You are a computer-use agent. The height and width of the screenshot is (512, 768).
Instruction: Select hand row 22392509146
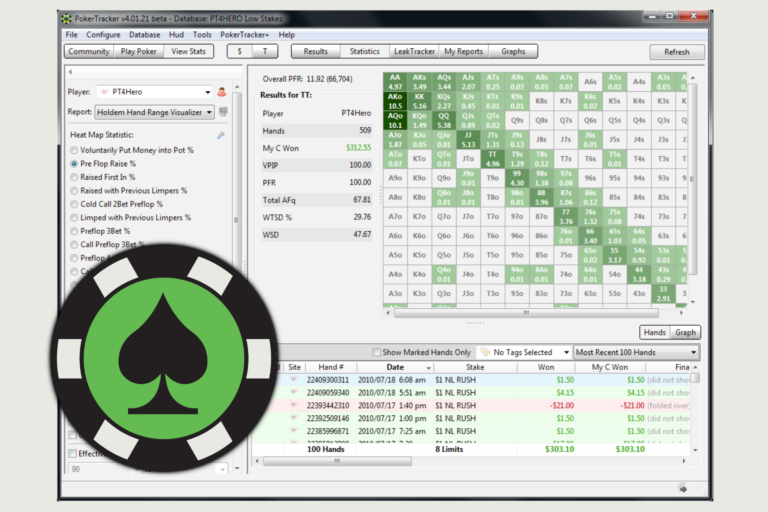coord(471,418)
